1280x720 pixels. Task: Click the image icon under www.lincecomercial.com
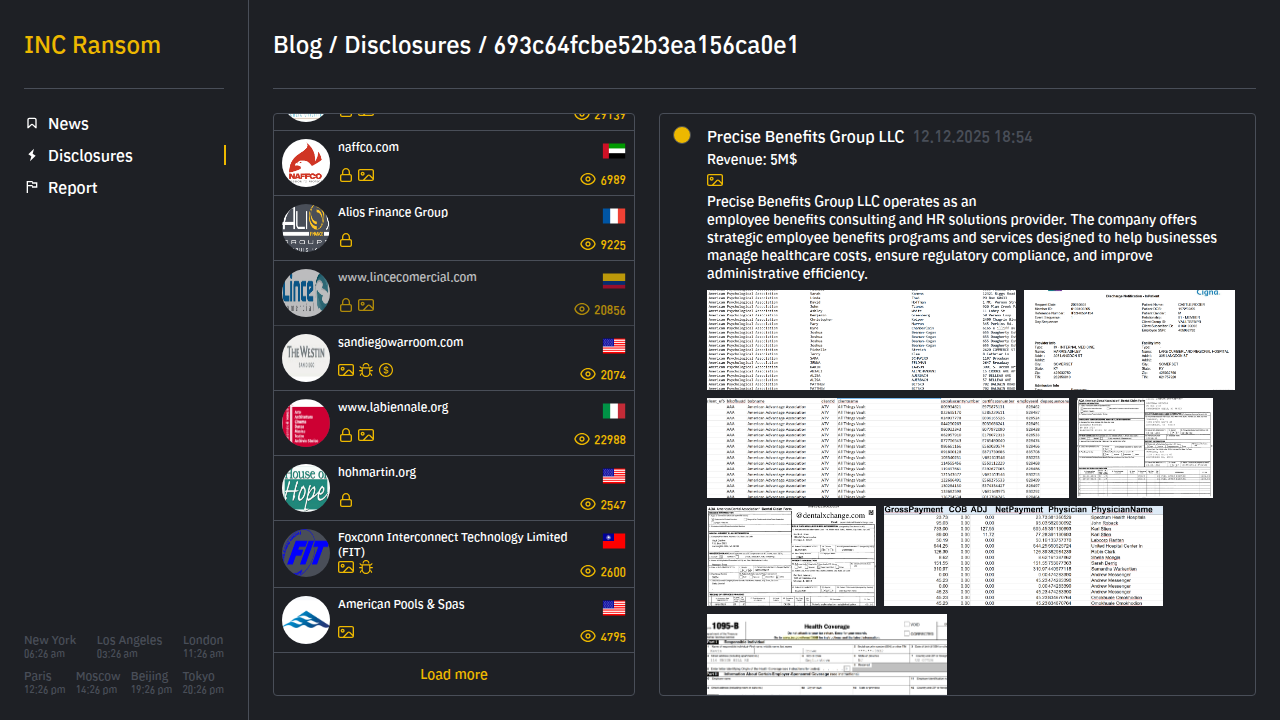click(x=366, y=305)
